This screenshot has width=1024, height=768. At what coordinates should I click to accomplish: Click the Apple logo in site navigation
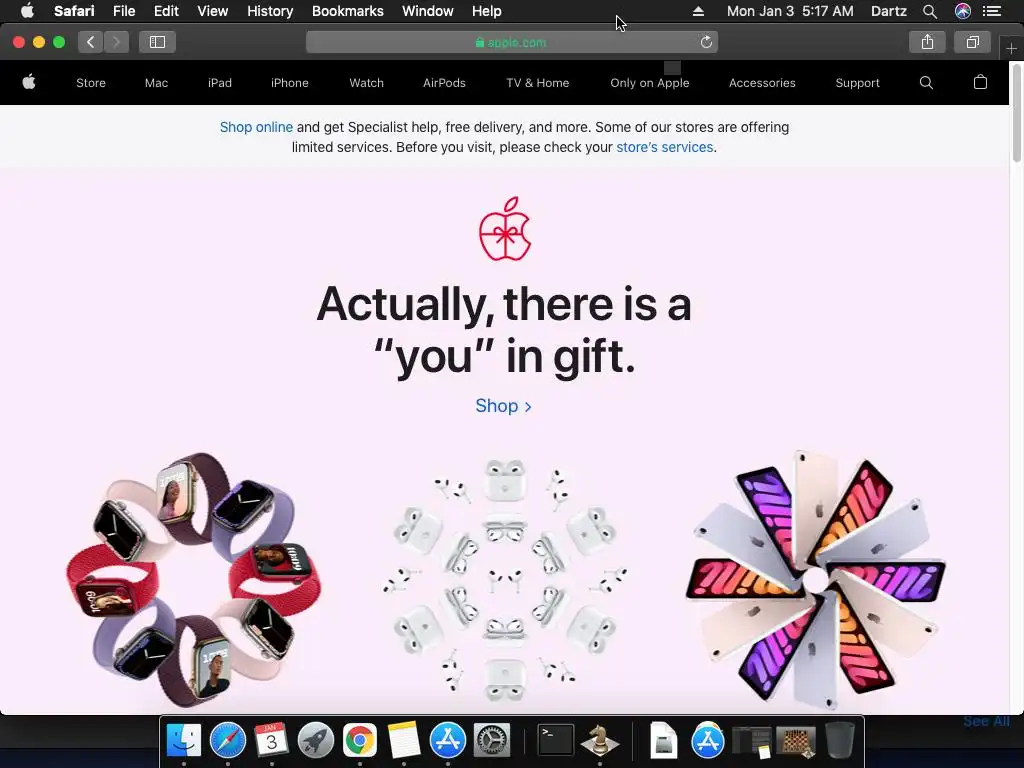coord(29,82)
